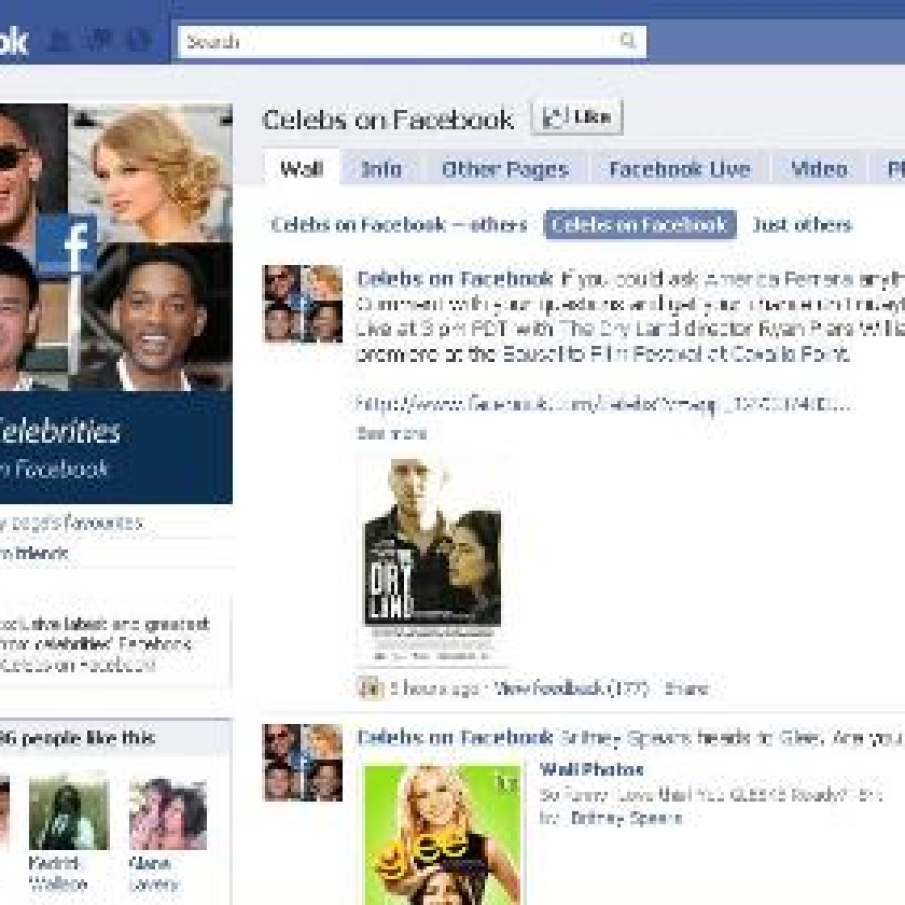Switch to the Wall tab
This screenshot has height=905, width=905.
coord(301,169)
